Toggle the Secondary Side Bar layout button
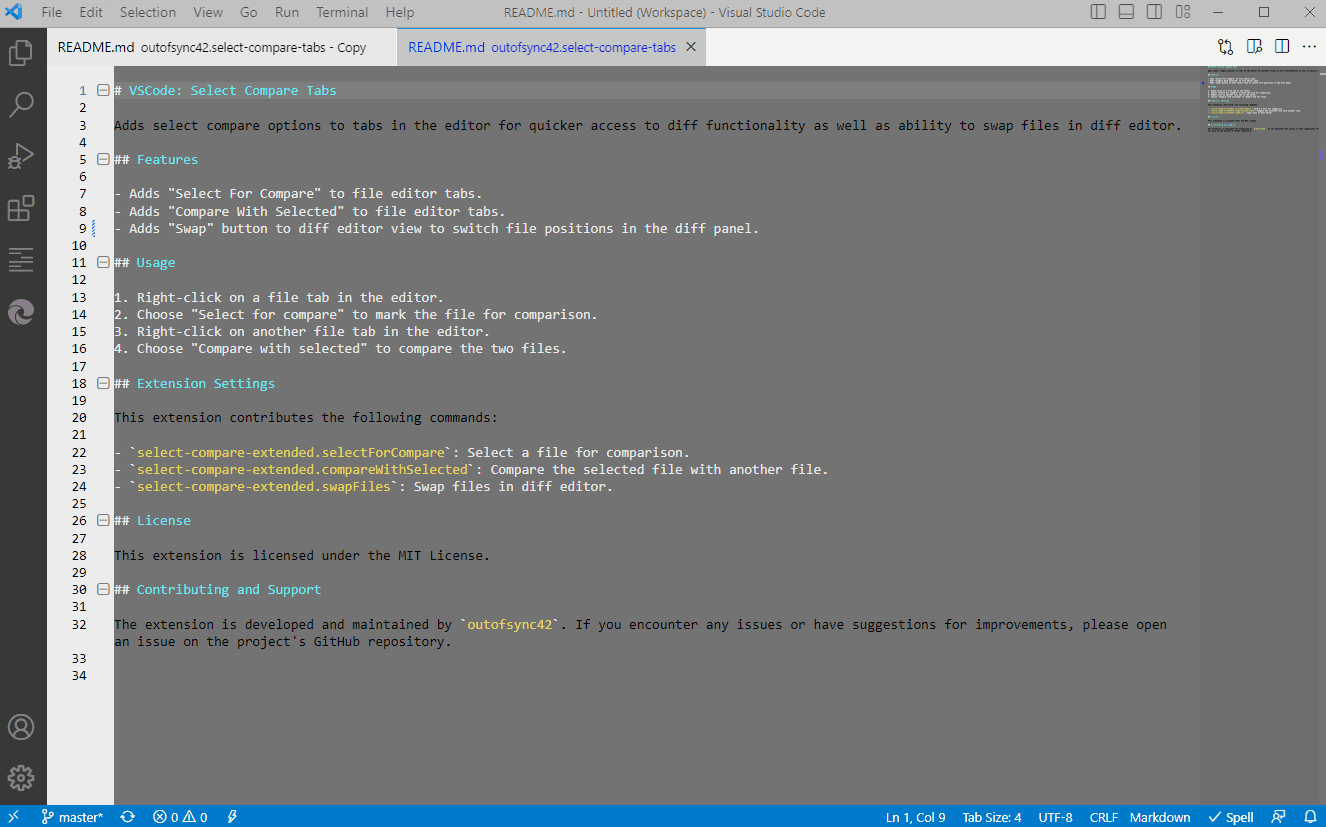 coord(1154,12)
